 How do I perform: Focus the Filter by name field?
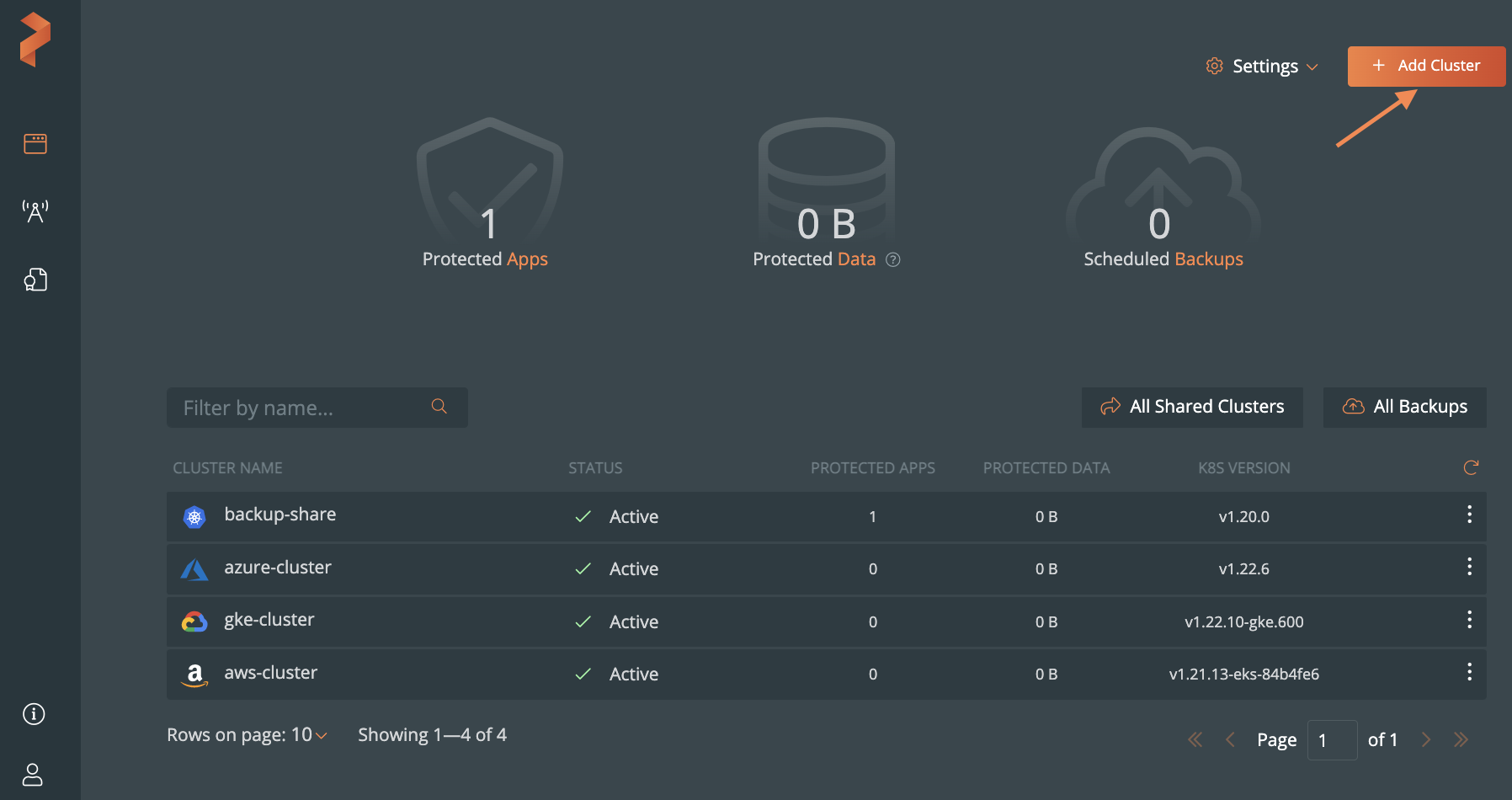[303, 408]
